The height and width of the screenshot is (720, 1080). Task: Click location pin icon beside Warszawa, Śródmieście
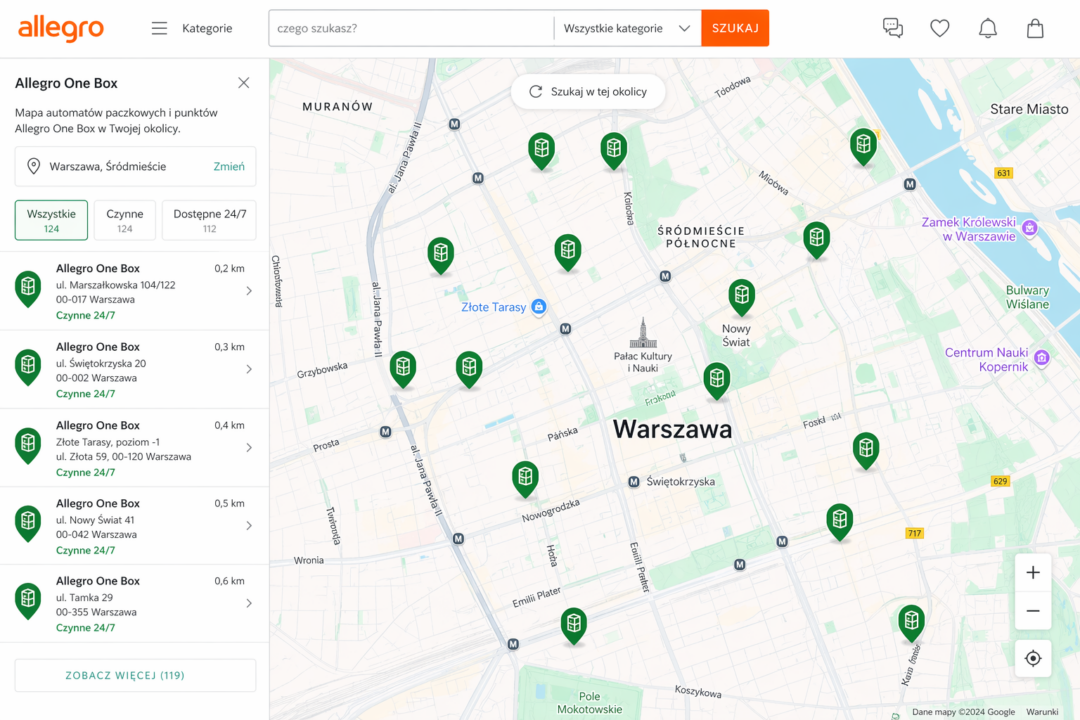33,166
